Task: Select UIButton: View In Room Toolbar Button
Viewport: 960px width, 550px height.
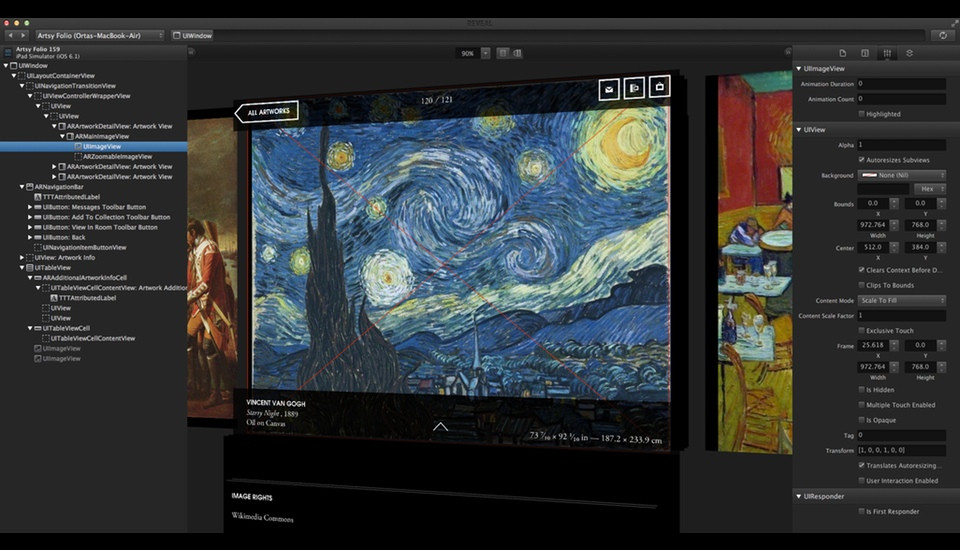Action: coord(94,227)
